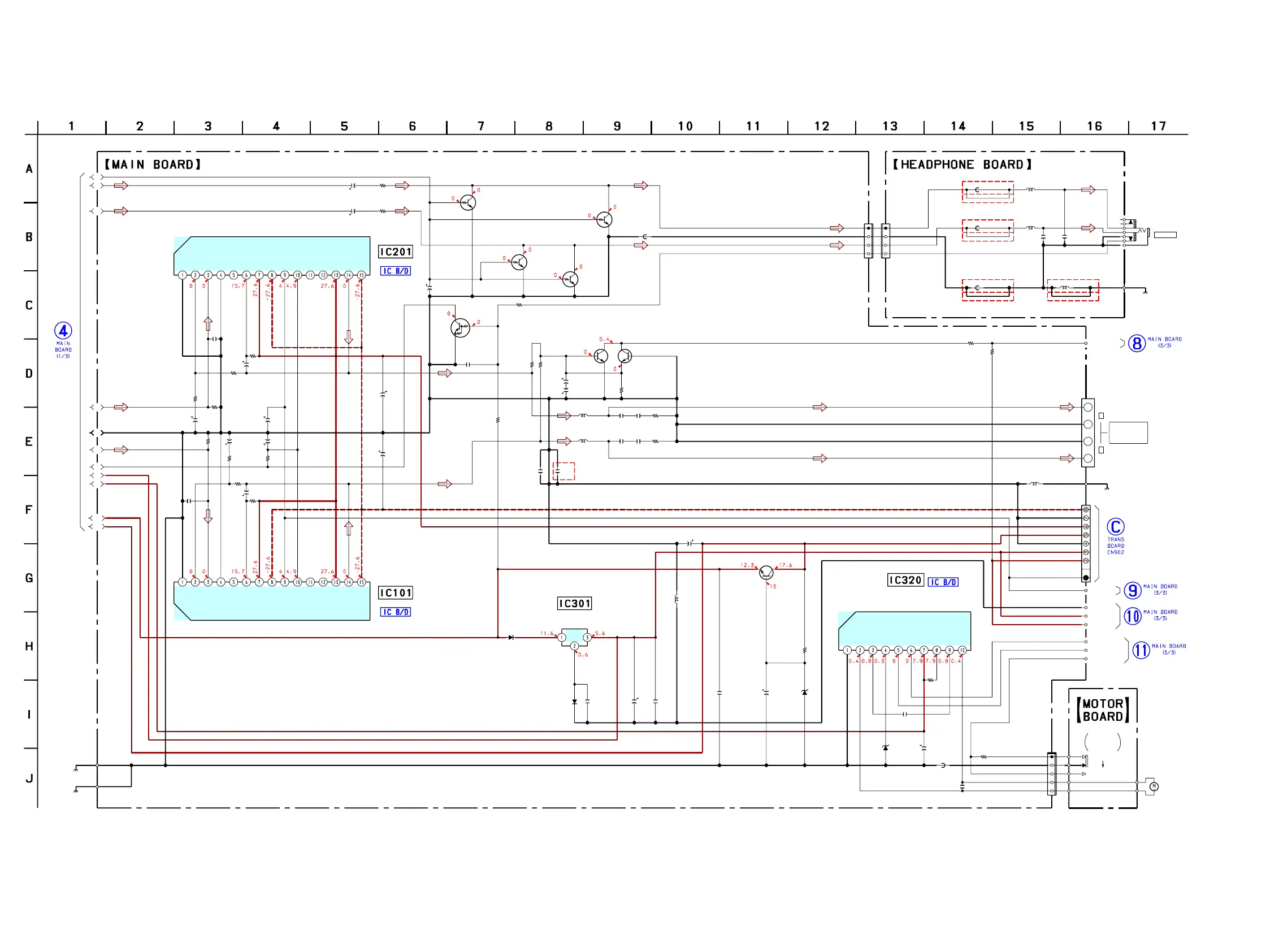Click the MAIN BOARD title text
This screenshot has width=1266, height=952.
pos(152,165)
